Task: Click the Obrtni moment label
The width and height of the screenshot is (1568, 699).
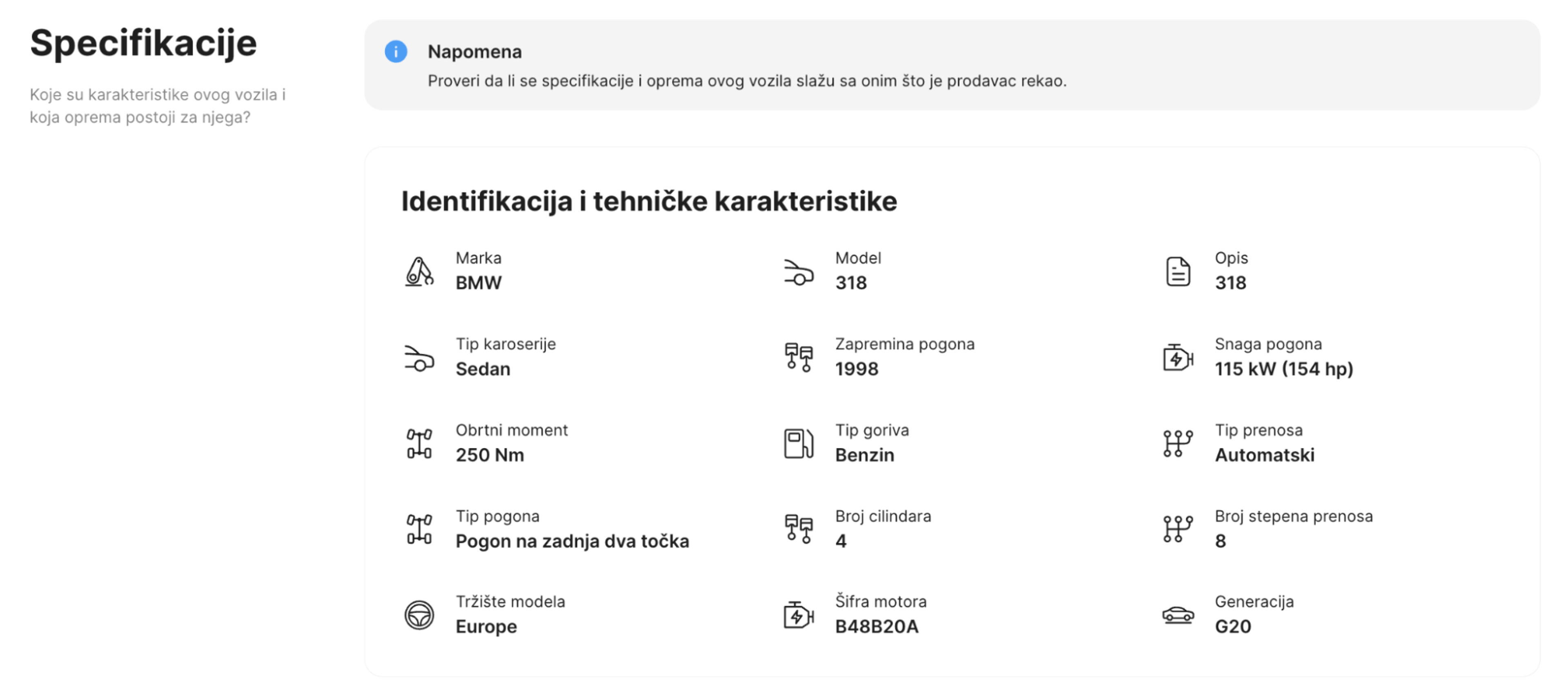Action: [x=511, y=430]
